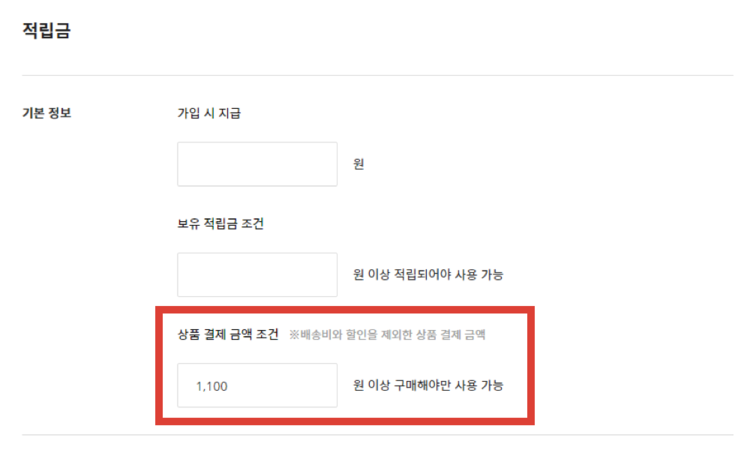Click the ※ symbol before the shipping note

pyautogui.click(x=294, y=334)
